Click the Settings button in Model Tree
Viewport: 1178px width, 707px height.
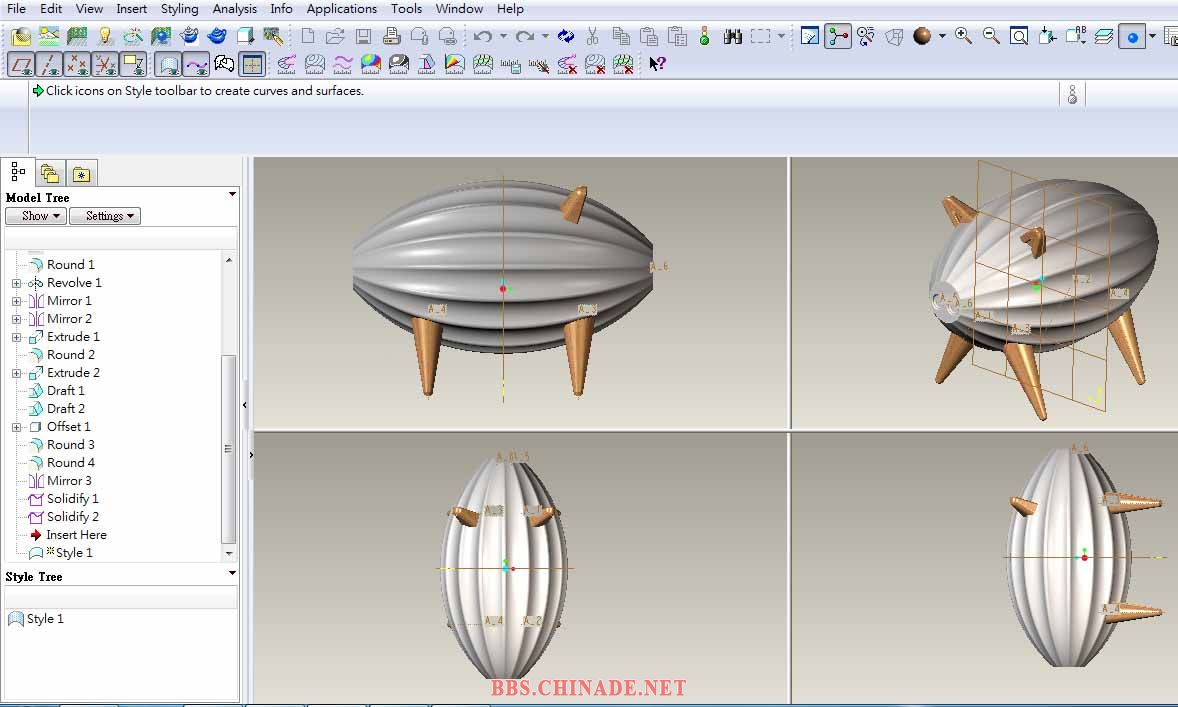tap(105, 216)
